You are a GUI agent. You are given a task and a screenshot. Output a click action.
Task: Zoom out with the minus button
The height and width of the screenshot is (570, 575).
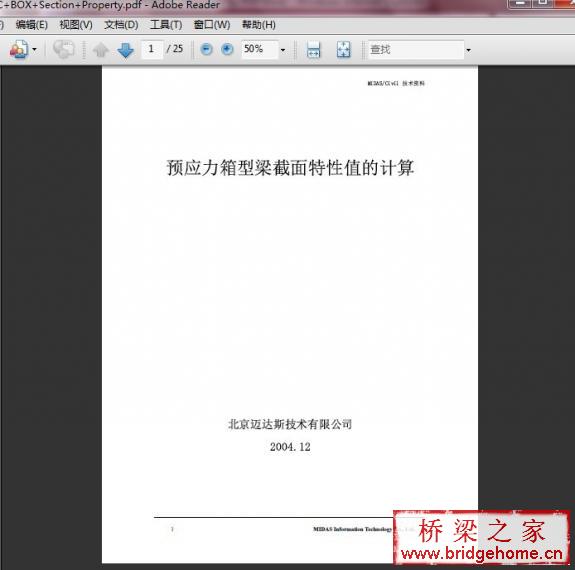[206, 49]
